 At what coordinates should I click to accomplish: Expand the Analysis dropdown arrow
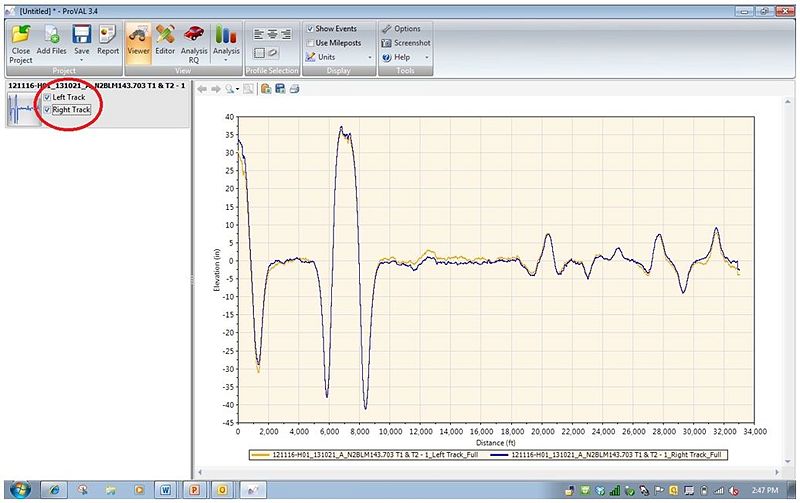click(226, 60)
